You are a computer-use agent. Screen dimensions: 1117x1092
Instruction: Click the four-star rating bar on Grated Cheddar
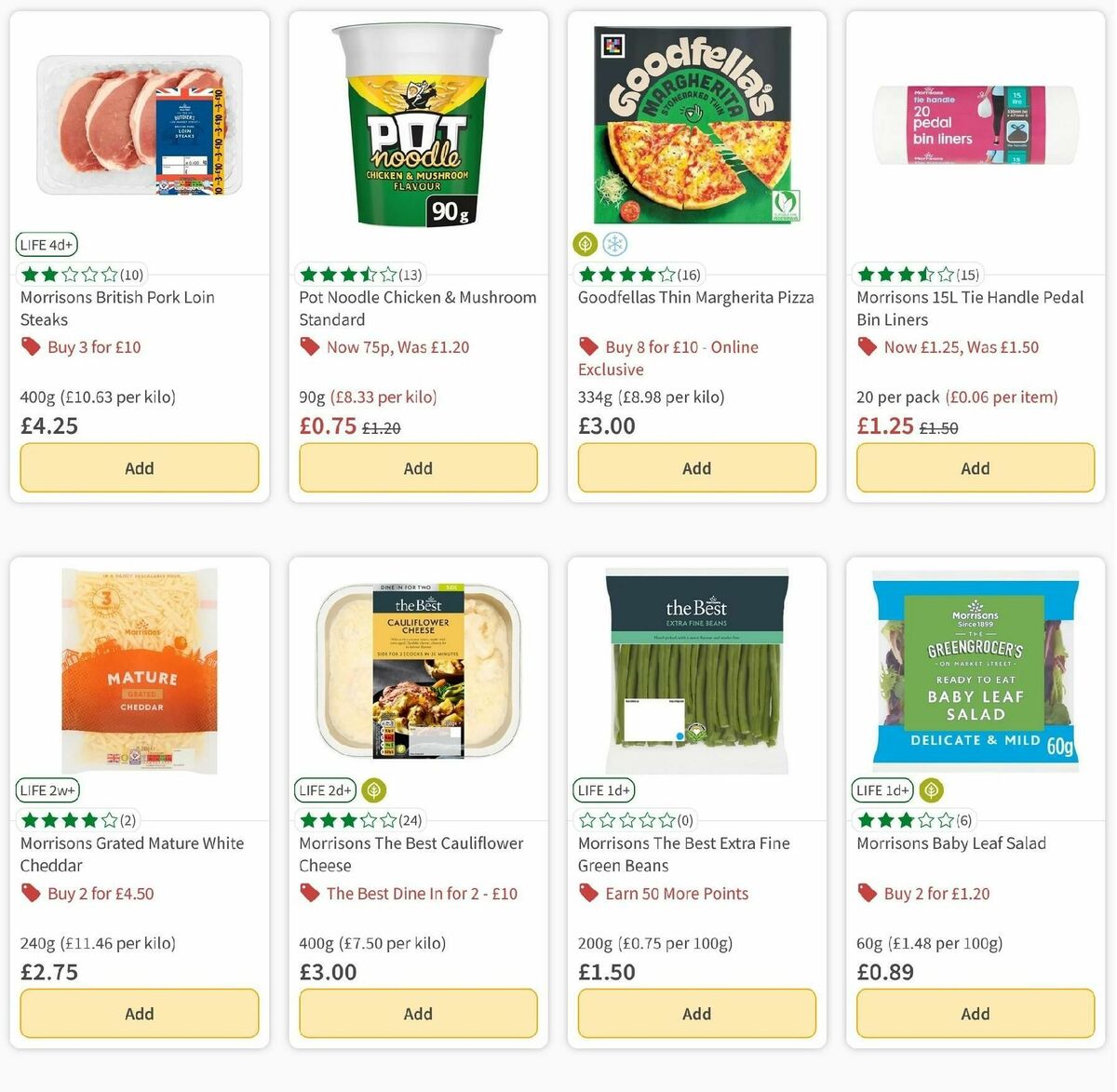coord(70,820)
